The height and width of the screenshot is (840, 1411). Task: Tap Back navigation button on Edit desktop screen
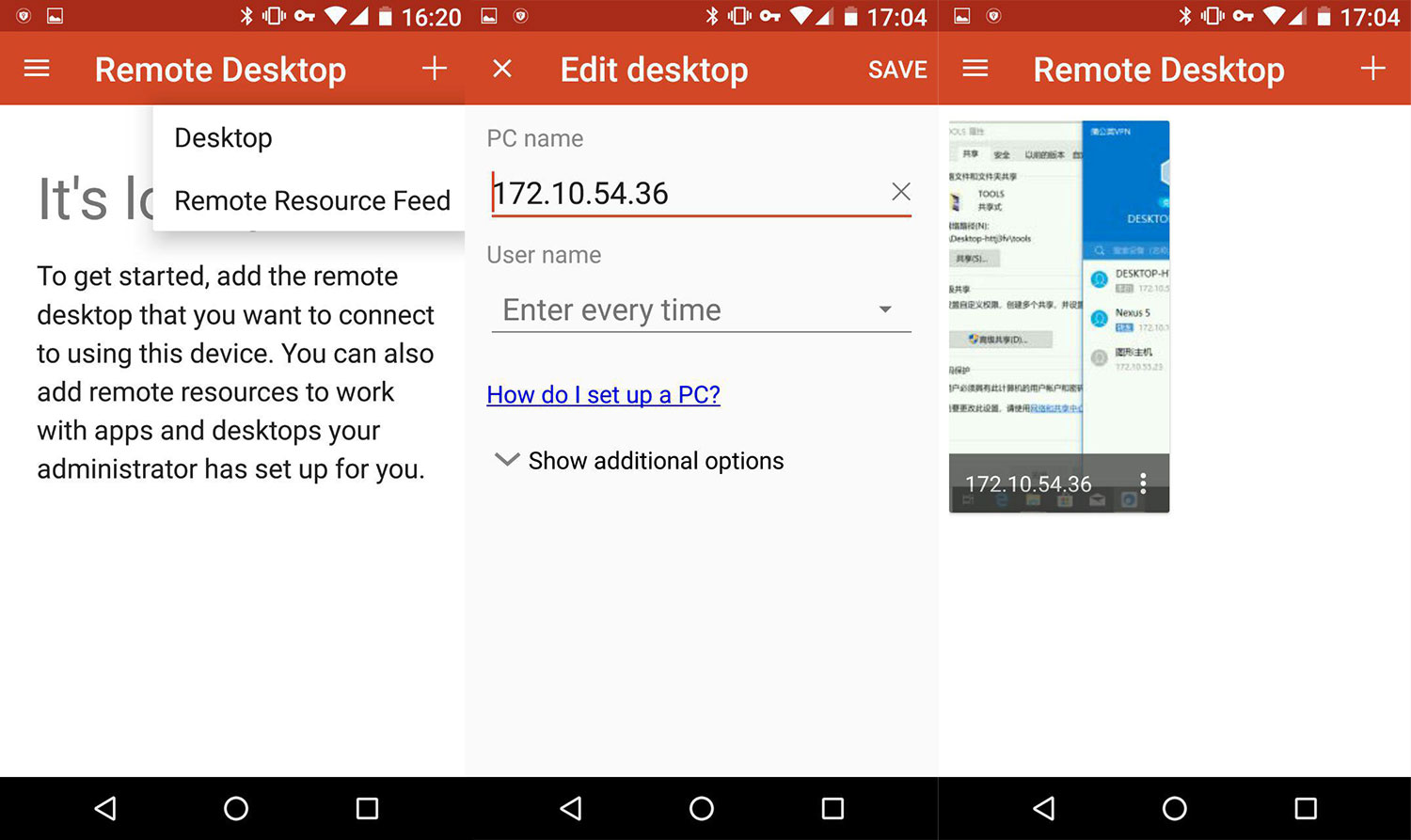pos(570,808)
